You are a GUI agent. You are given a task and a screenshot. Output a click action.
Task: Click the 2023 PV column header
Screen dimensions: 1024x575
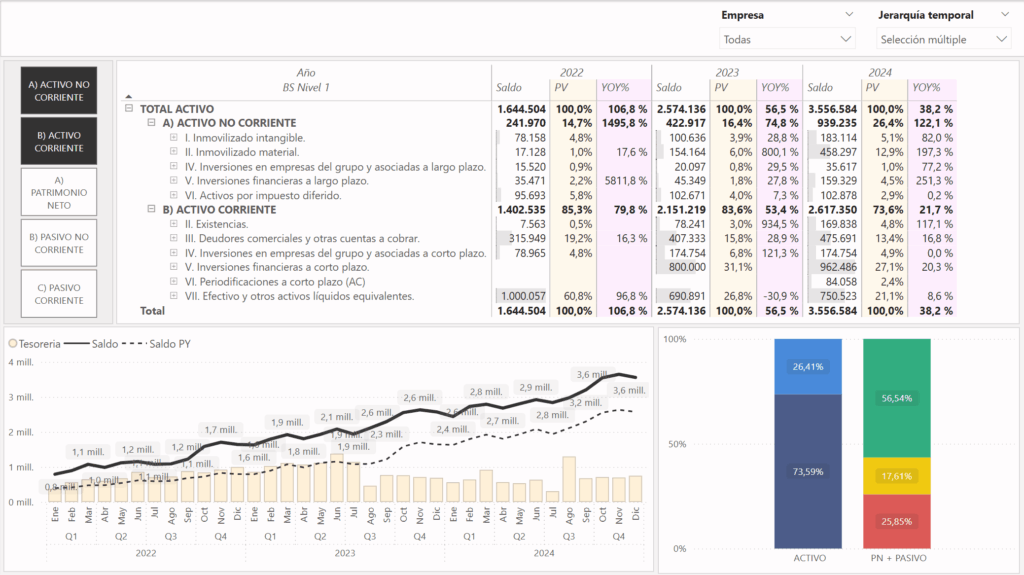[721, 87]
